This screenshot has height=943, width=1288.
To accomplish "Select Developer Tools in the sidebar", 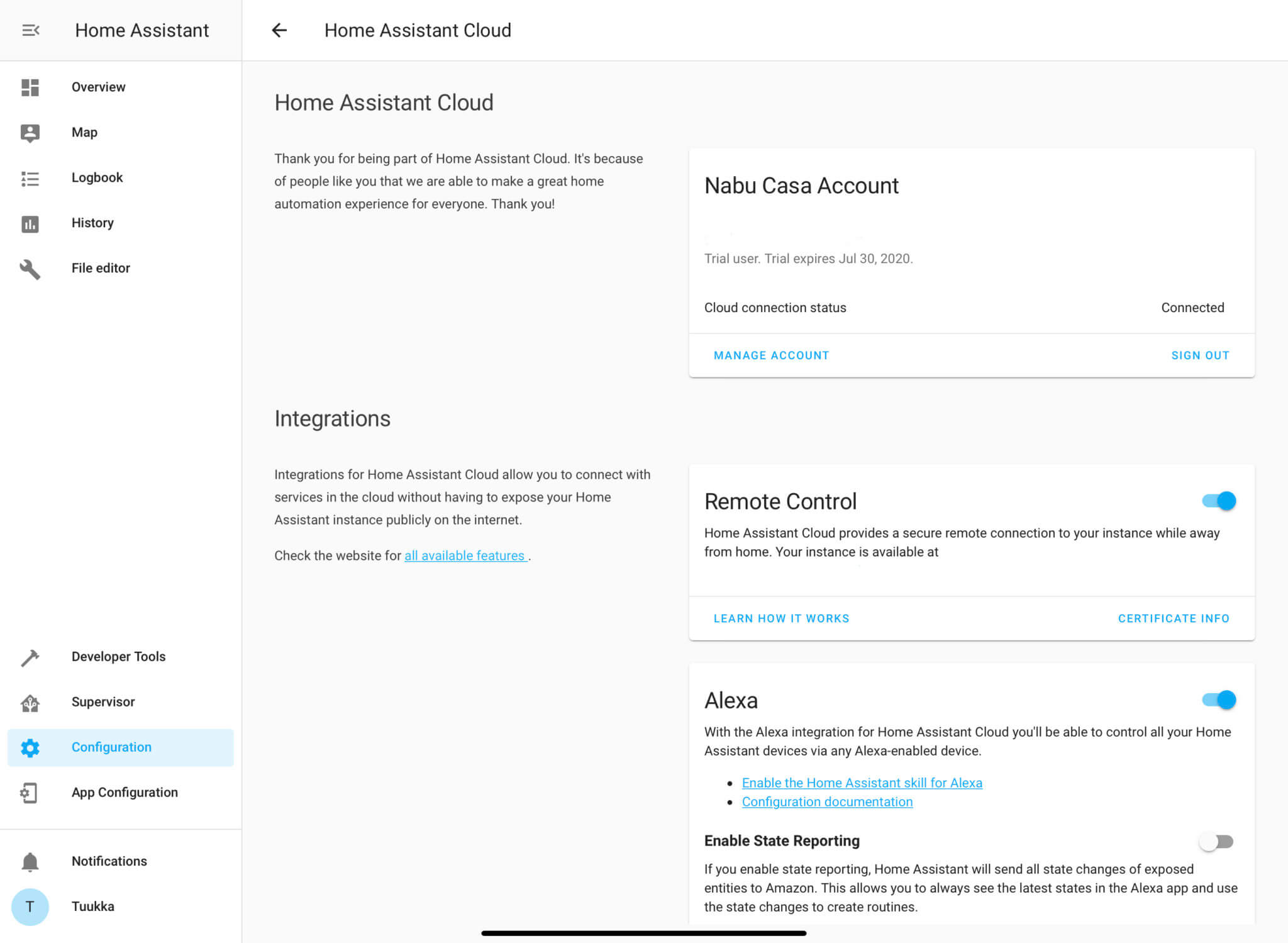I will (121, 657).
